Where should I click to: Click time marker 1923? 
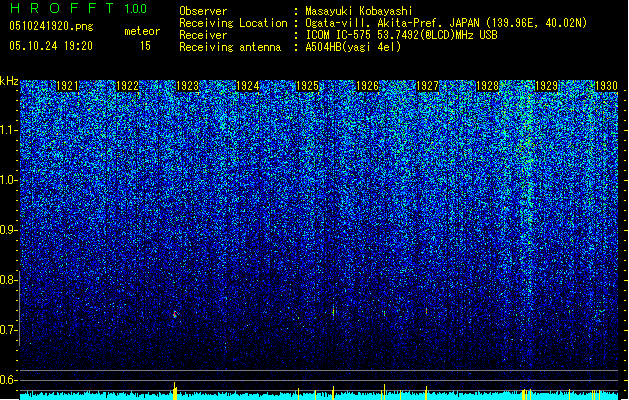point(188,86)
